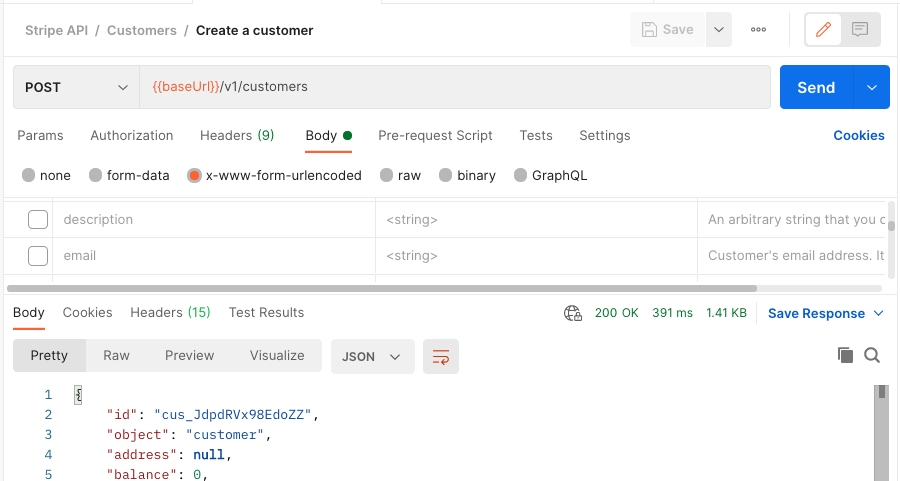Click the three-dot more actions icon
900x481 pixels.
point(759,30)
